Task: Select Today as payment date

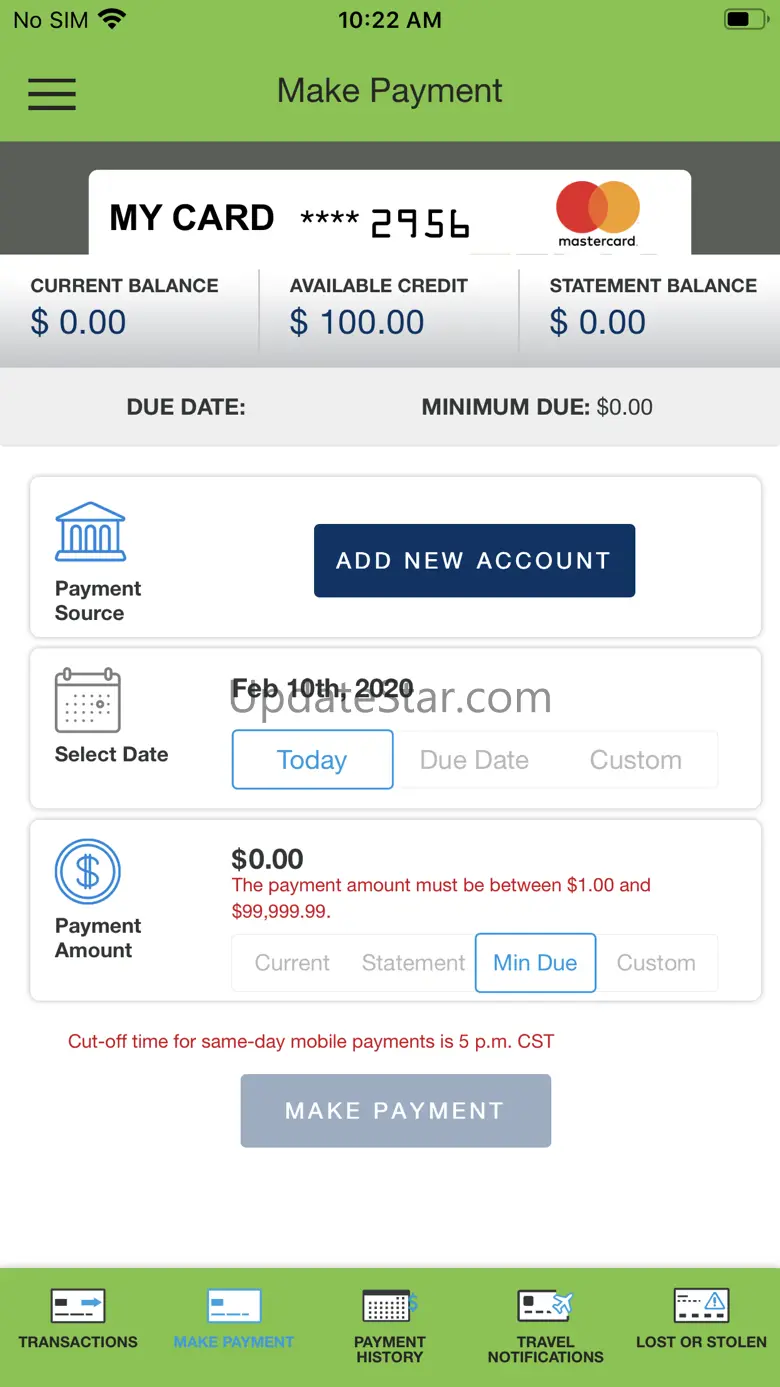Action: tap(312, 760)
